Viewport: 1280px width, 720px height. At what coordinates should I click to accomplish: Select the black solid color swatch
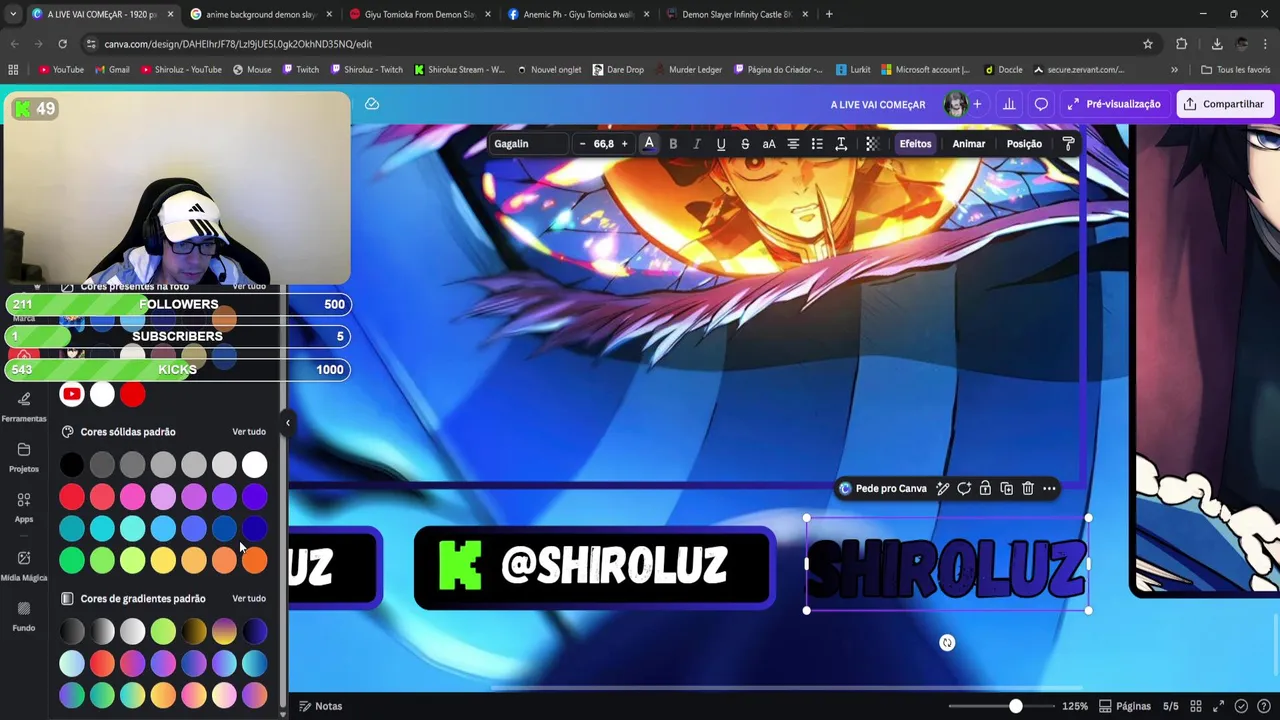point(72,464)
